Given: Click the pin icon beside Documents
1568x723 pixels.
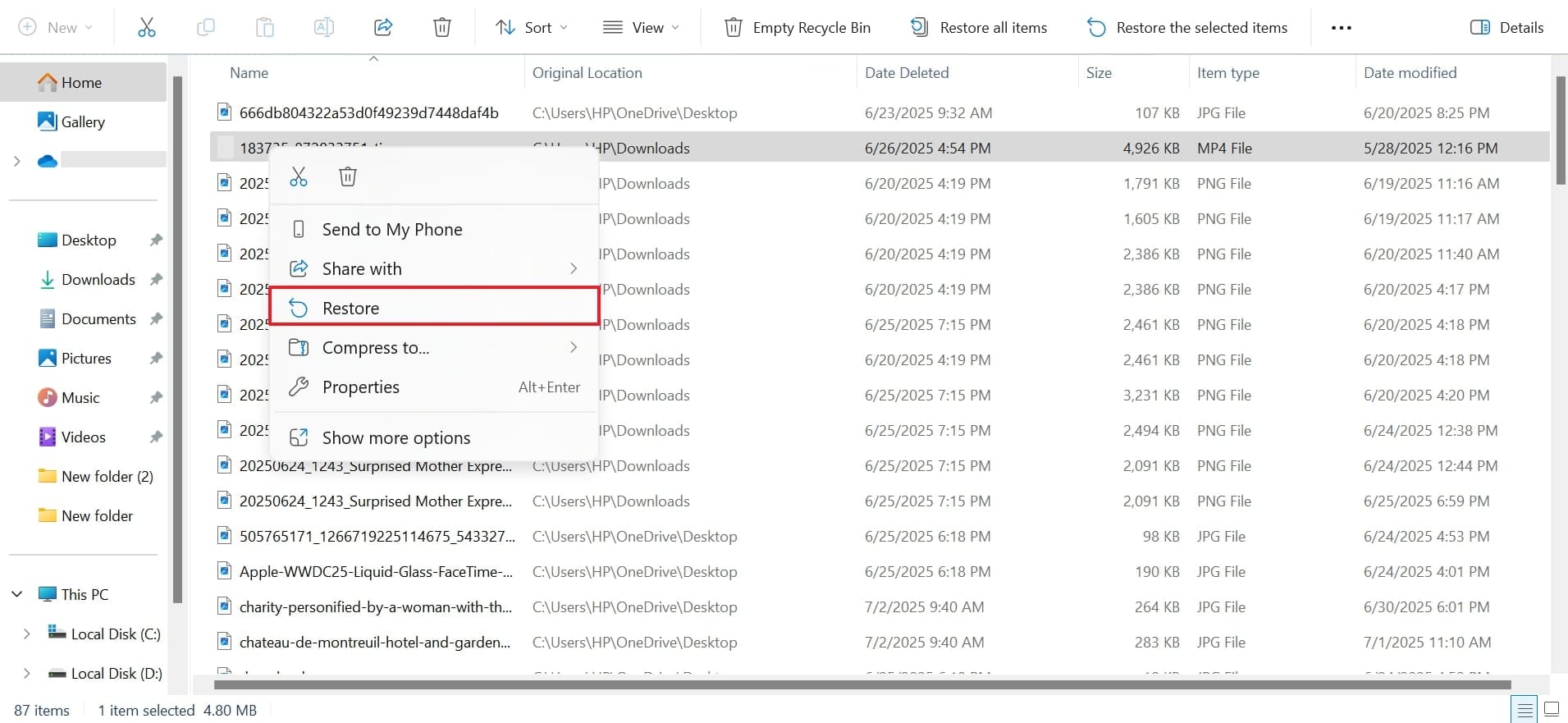Looking at the screenshot, I should pyautogui.click(x=156, y=318).
